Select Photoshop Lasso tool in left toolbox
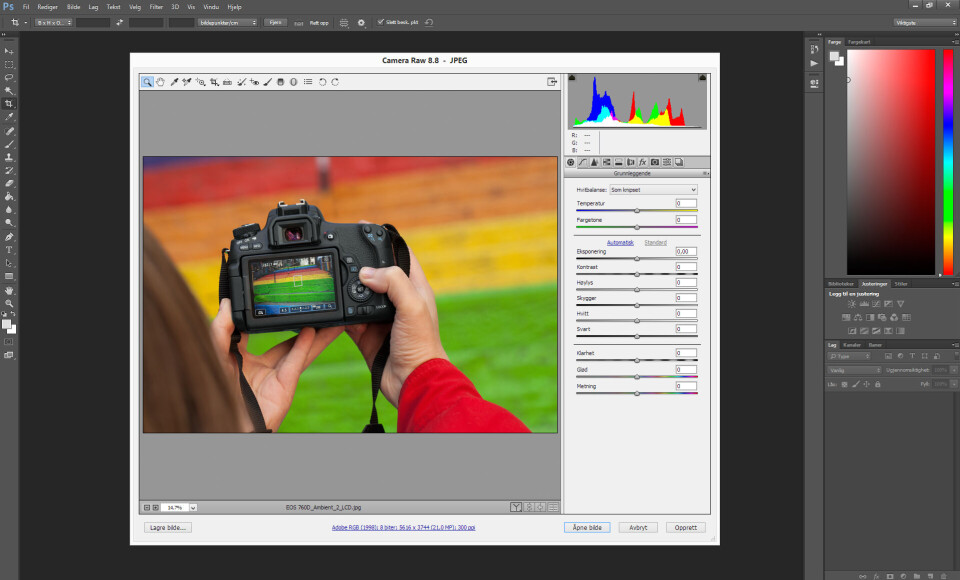 point(9,77)
